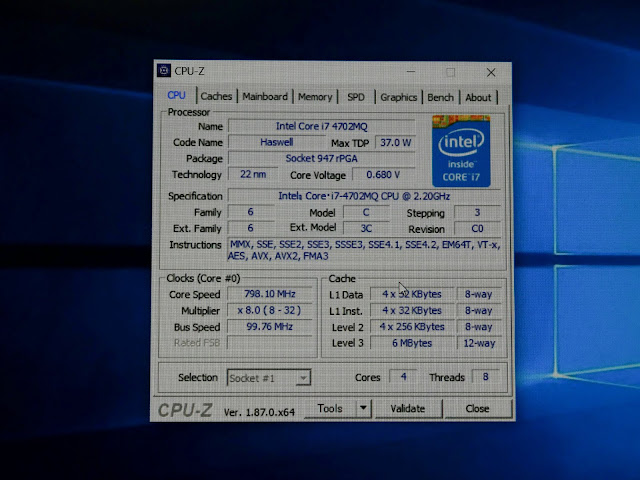The image size is (640, 480).
Task: Click the Name field 'Intel Core i7 4702MQ'
Action: click(322, 126)
